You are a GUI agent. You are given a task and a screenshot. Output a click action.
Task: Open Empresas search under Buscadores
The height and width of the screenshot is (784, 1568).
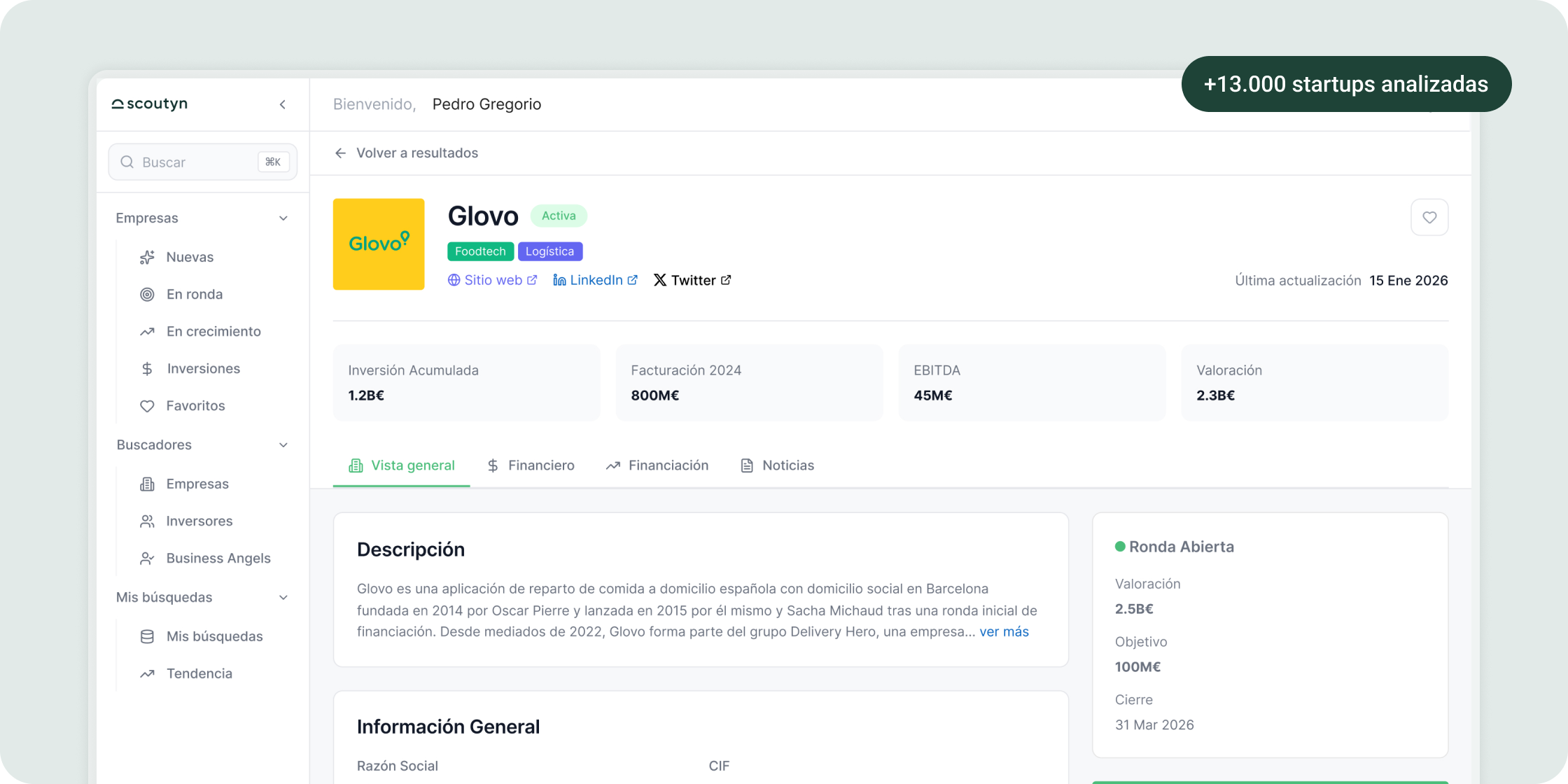point(185,484)
